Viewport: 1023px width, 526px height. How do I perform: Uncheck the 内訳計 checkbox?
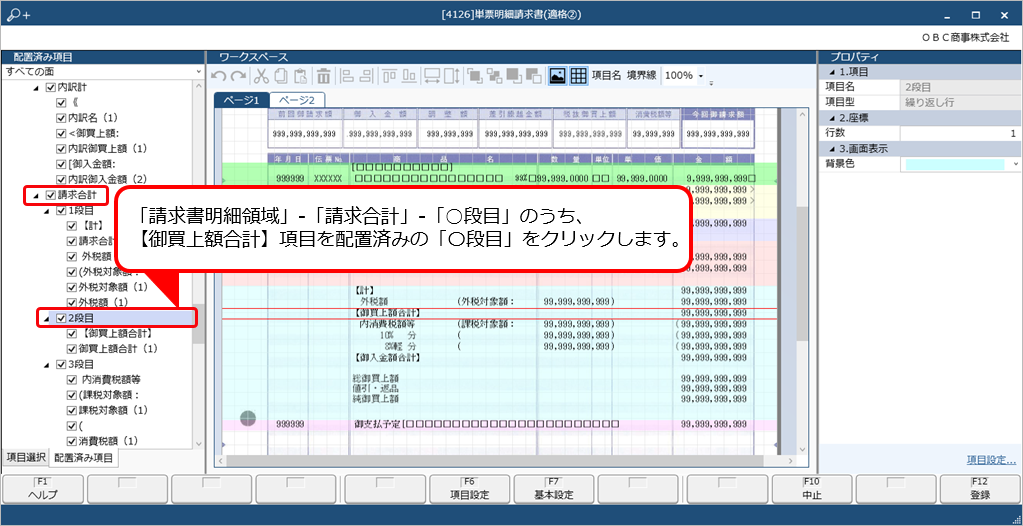51,87
